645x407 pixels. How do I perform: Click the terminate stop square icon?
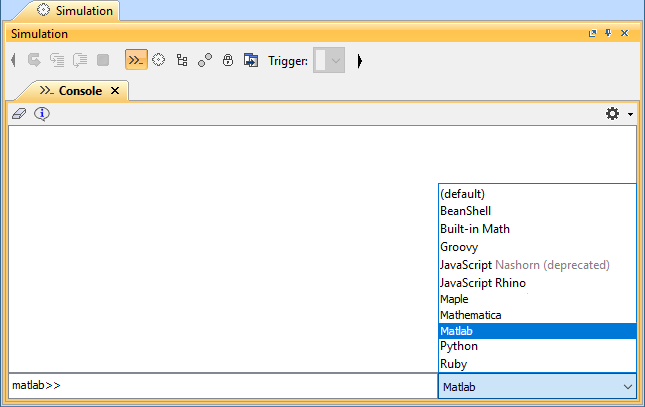(x=103, y=60)
